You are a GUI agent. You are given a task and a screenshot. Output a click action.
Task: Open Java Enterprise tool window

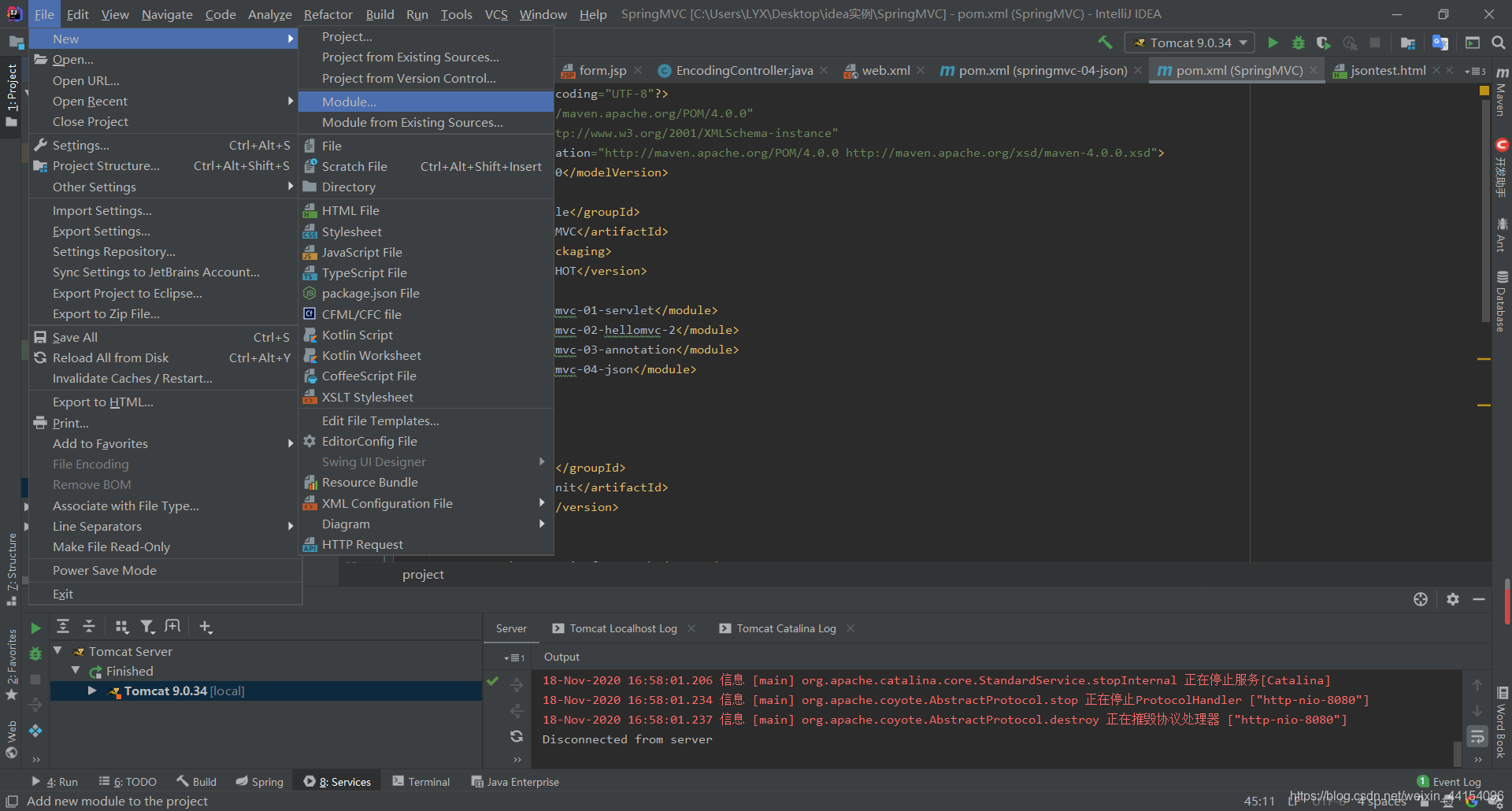[x=515, y=782]
